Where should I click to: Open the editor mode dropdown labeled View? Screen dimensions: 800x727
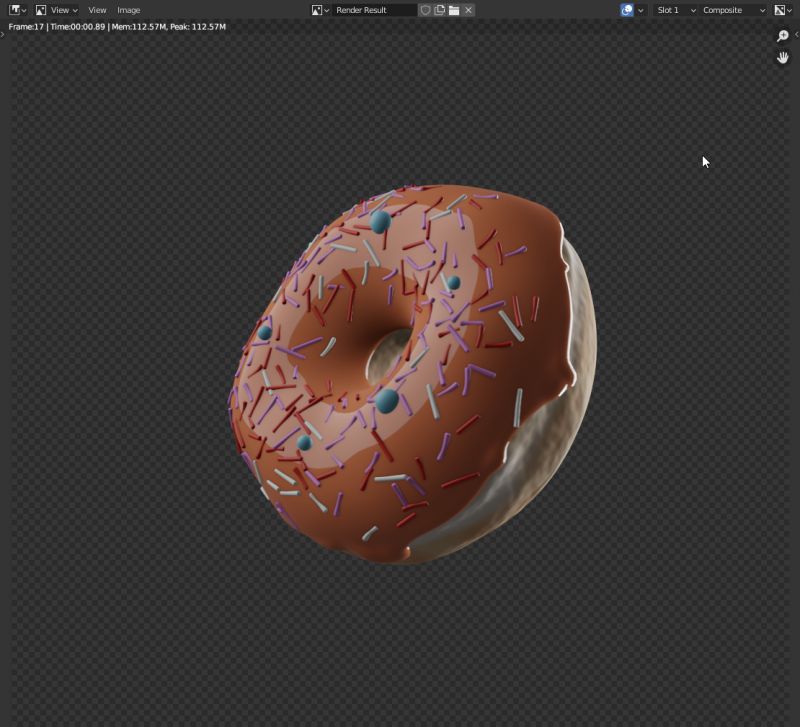[x=58, y=10]
